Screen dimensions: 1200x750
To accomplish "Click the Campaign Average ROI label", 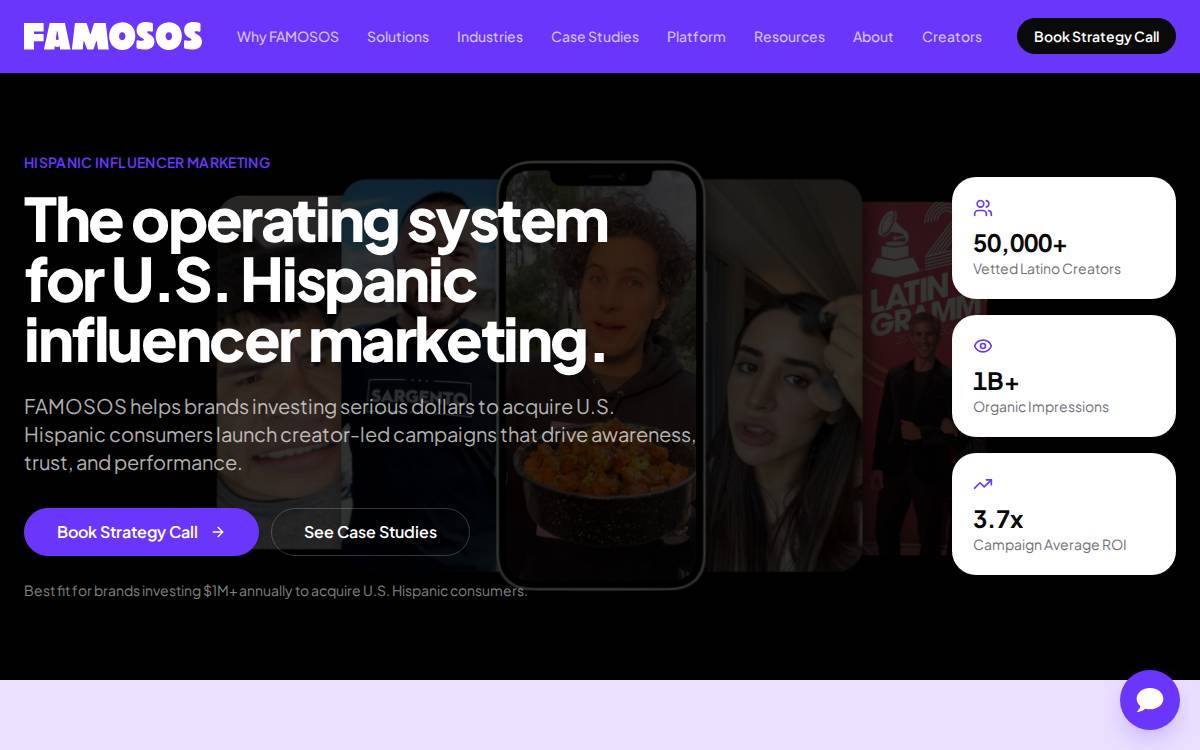I will [1050, 545].
